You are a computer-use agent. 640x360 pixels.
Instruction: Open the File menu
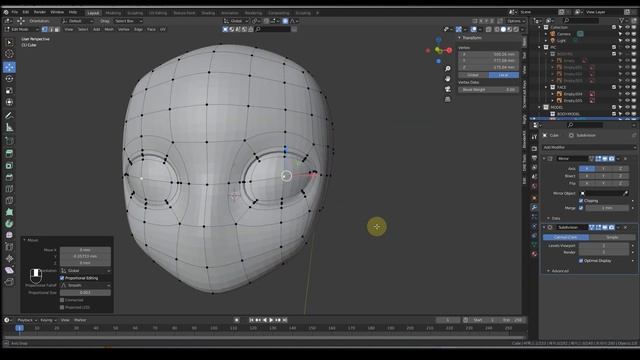click(15, 12)
